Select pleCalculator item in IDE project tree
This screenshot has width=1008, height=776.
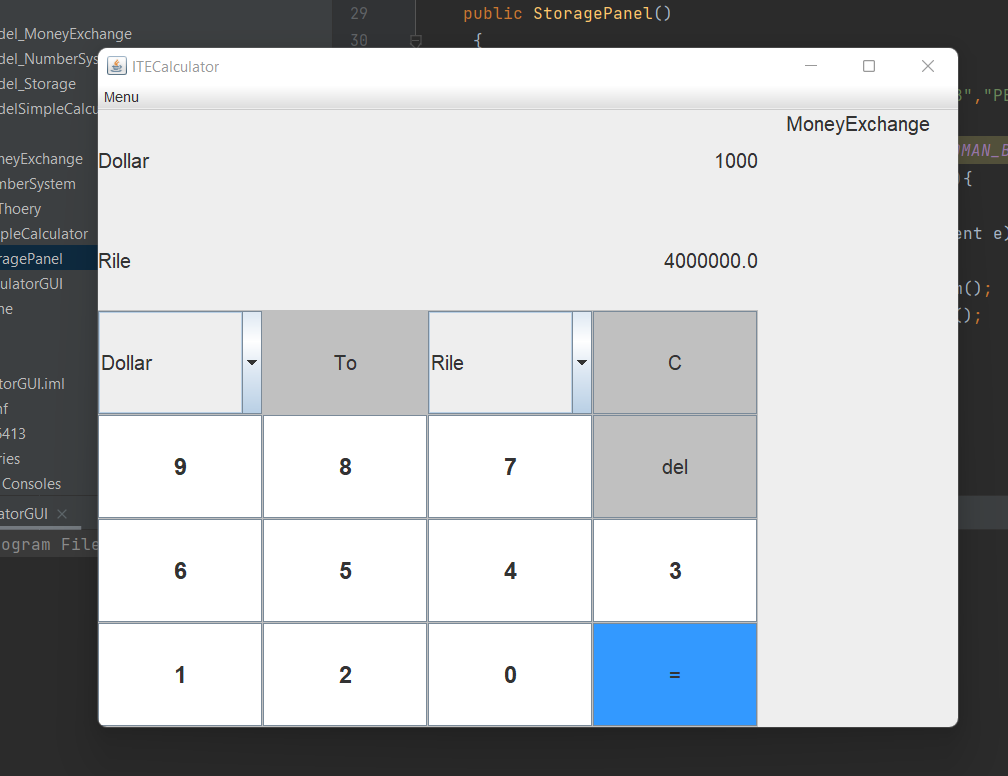click(x=44, y=234)
